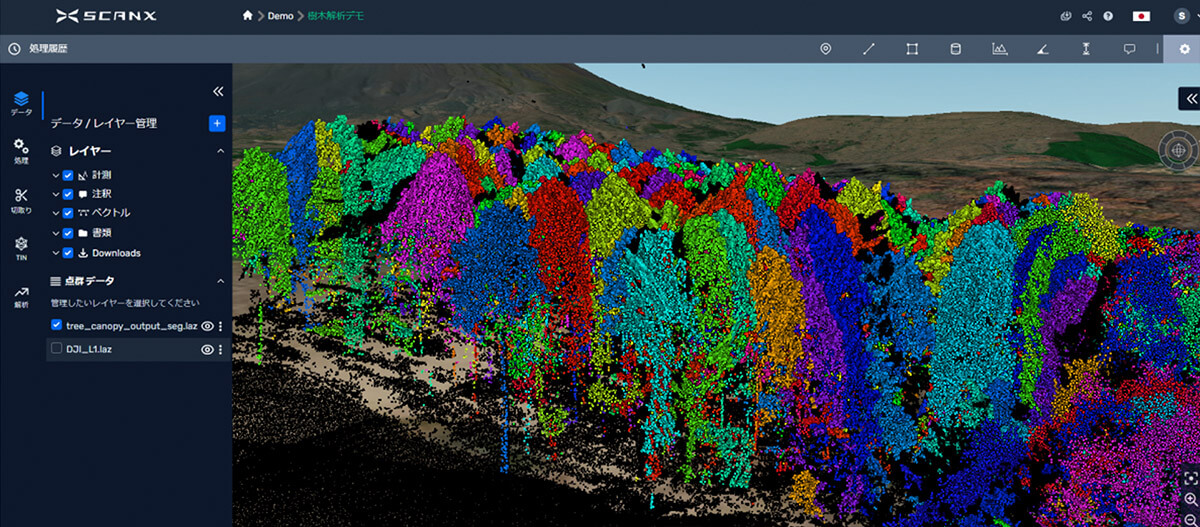Enable the DJI_L1.laz layer checkbox
This screenshot has height=527, width=1200.
coord(57,349)
